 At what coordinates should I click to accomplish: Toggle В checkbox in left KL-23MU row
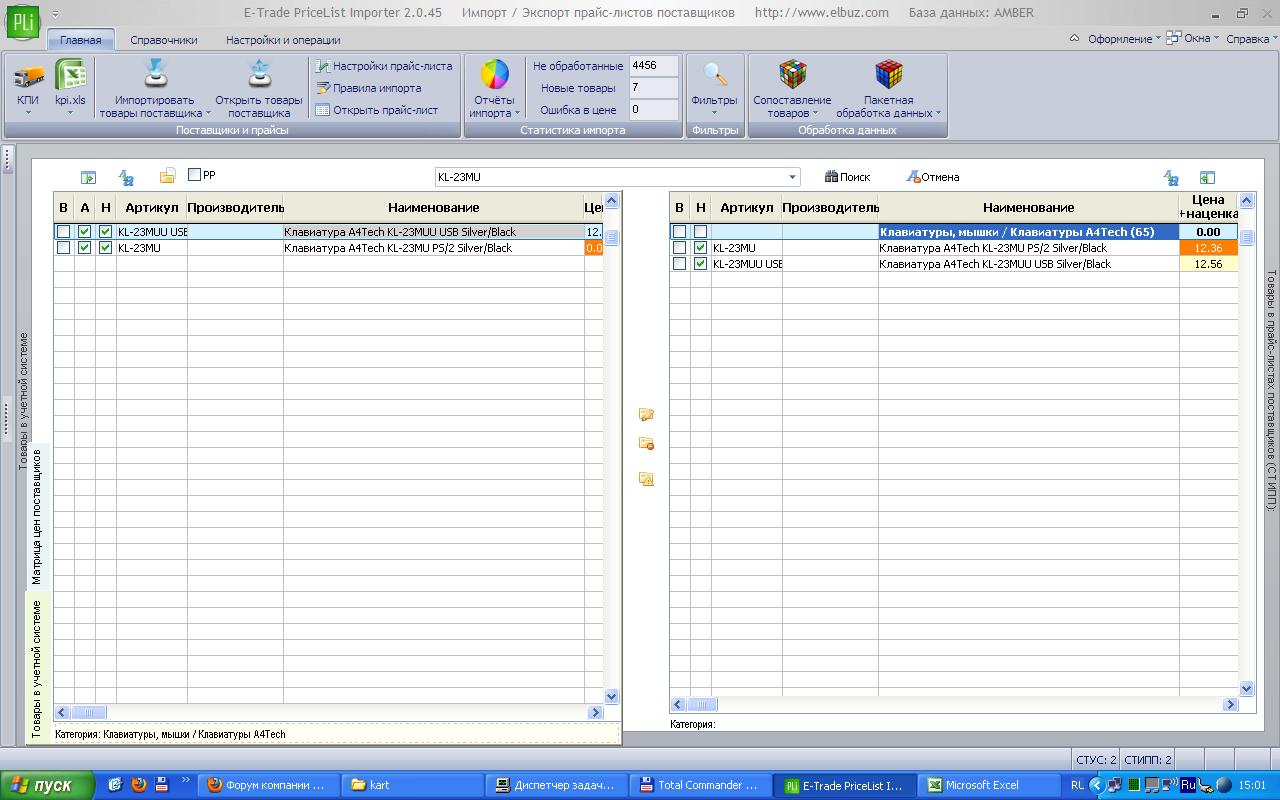[x=63, y=248]
